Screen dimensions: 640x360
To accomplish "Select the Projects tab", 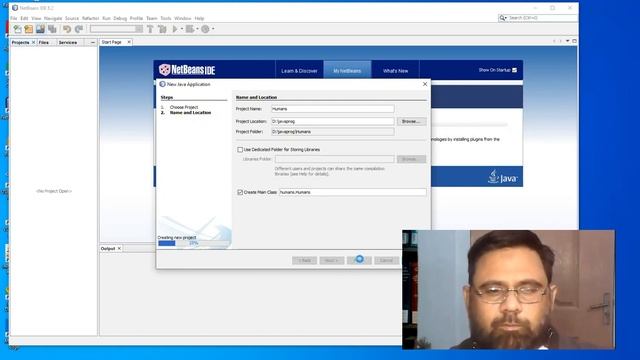I will tap(20, 42).
